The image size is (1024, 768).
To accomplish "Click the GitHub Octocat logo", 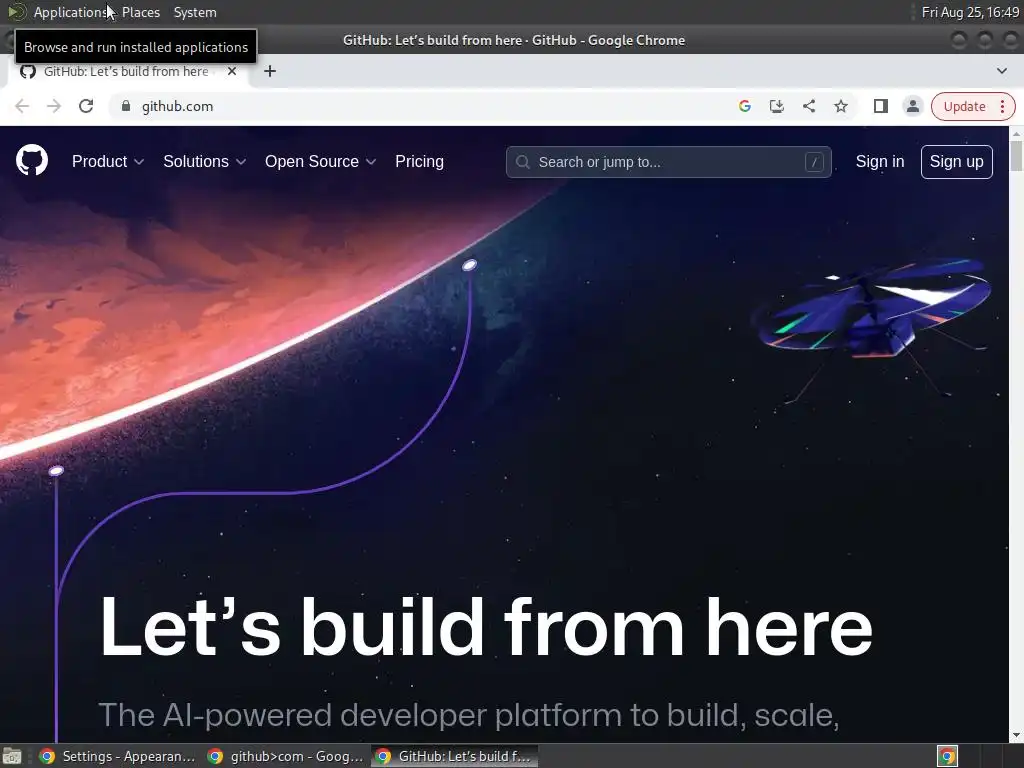I will coord(32,161).
